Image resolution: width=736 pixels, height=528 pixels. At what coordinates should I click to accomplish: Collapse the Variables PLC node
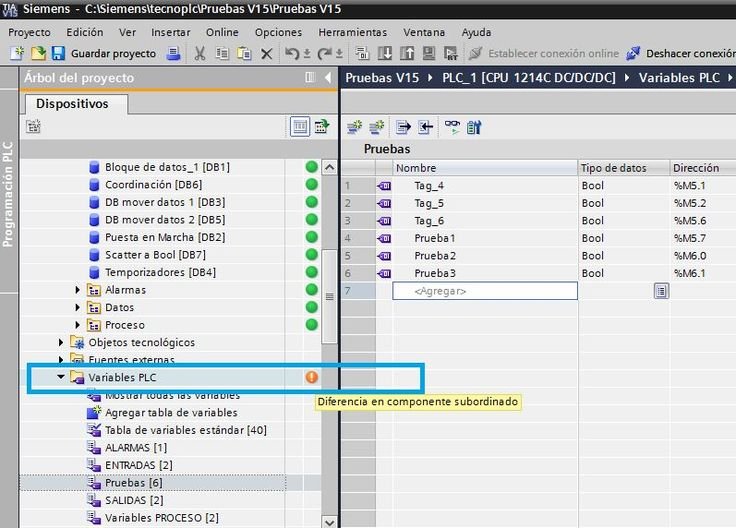pos(61,377)
